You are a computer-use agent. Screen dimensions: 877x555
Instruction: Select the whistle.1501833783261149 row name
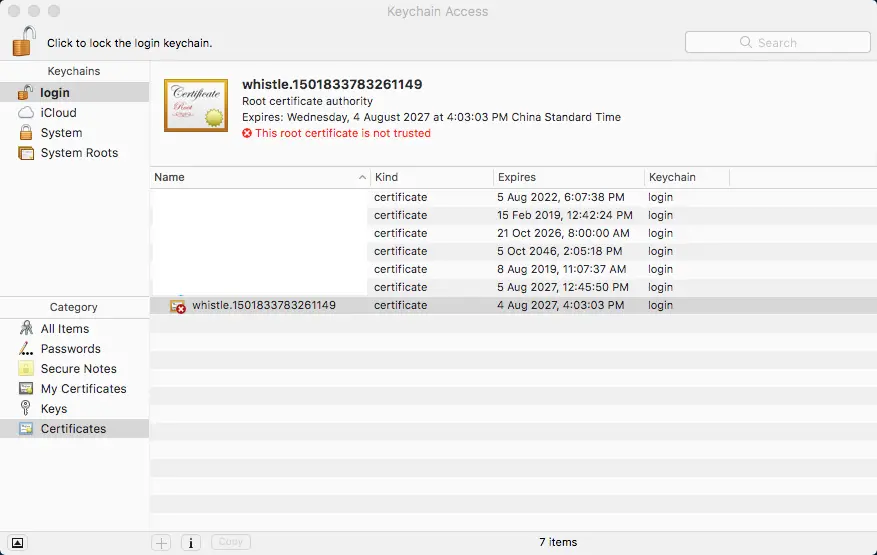[x=264, y=305]
